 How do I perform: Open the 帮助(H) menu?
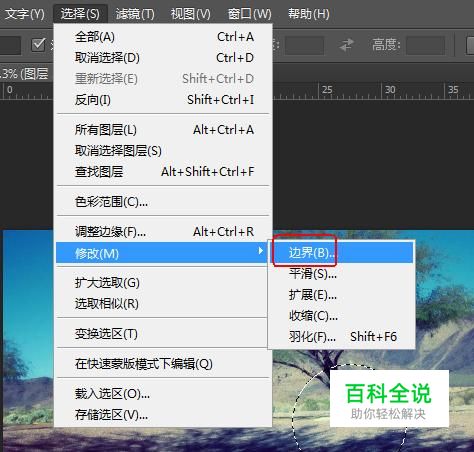tap(309, 14)
